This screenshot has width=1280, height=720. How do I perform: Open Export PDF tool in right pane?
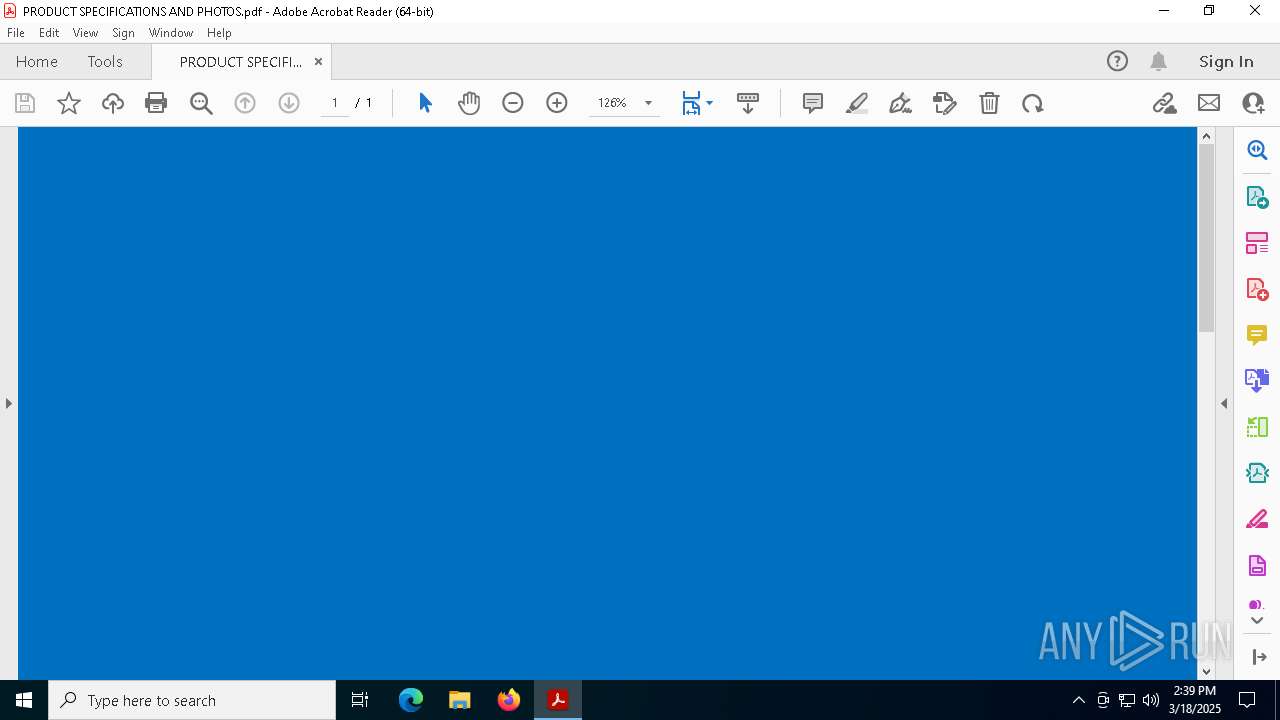[1257, 197]
